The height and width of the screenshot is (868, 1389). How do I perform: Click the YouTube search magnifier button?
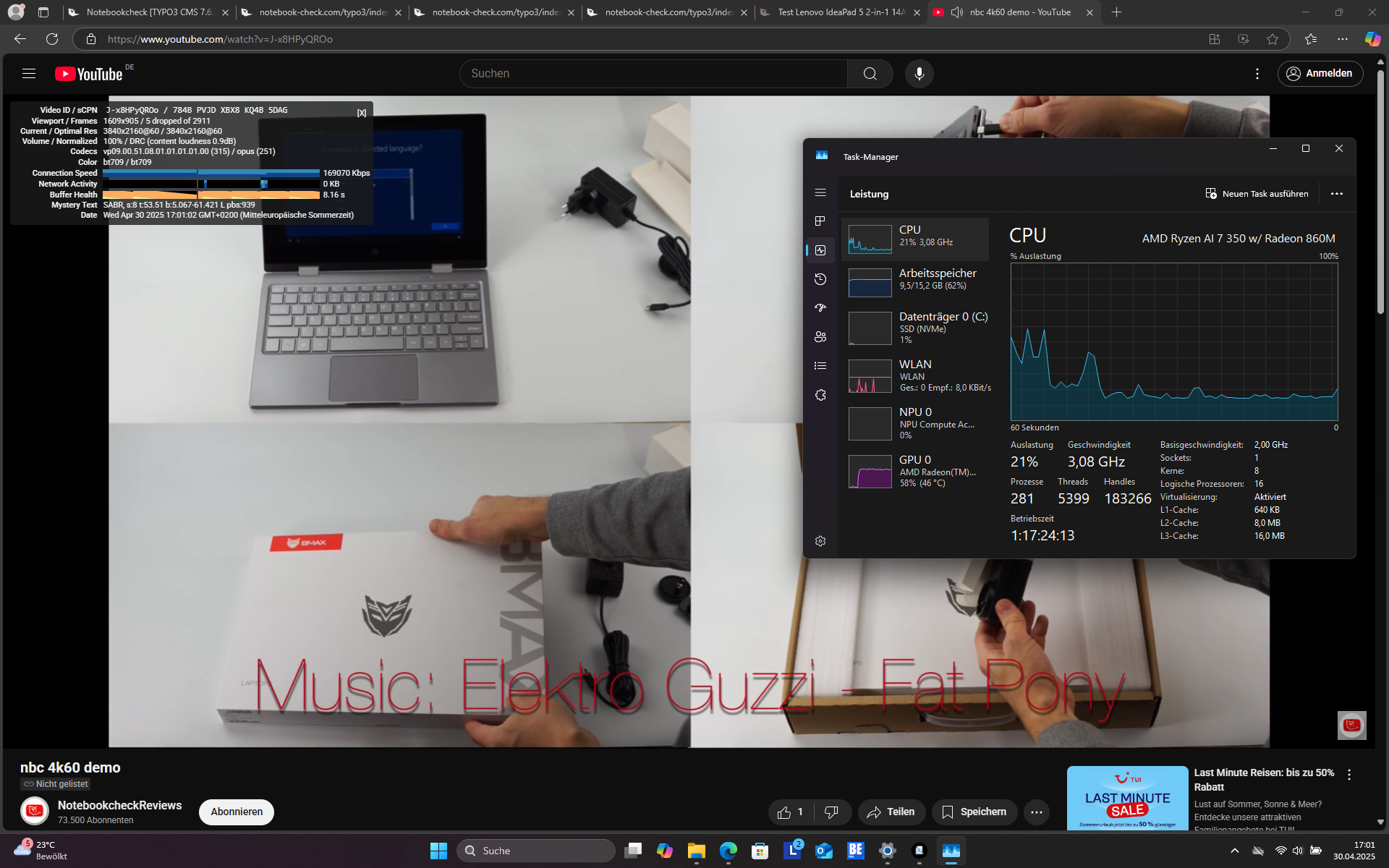pos(870,74)
